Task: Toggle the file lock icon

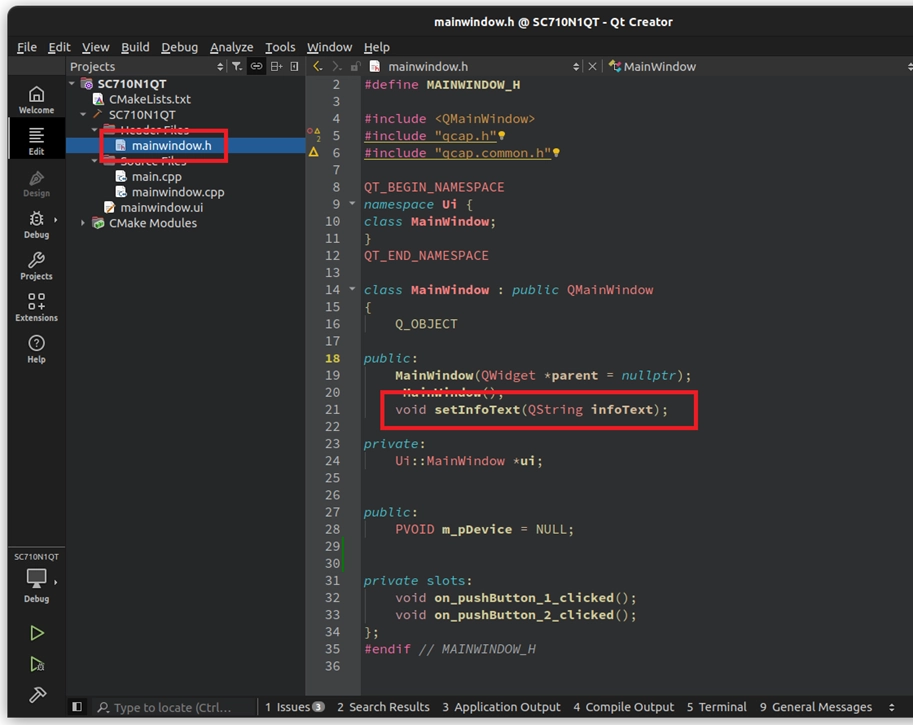Action: point(355,66)
